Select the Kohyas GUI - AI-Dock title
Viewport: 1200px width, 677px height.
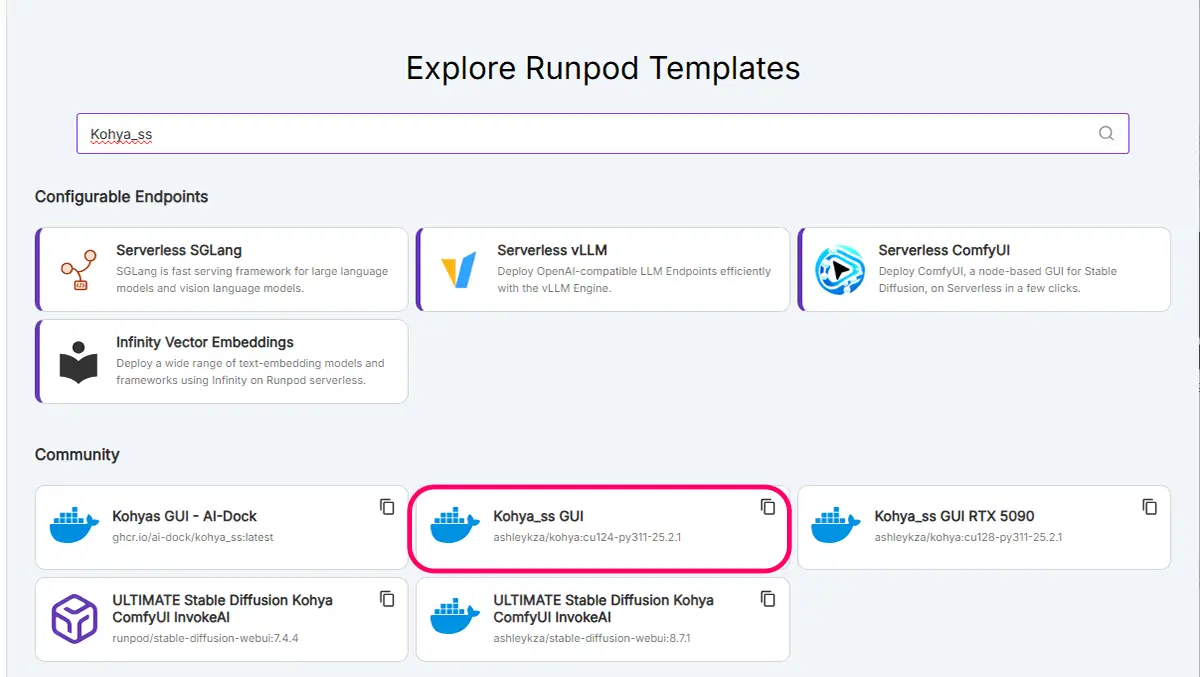point(185,516)
